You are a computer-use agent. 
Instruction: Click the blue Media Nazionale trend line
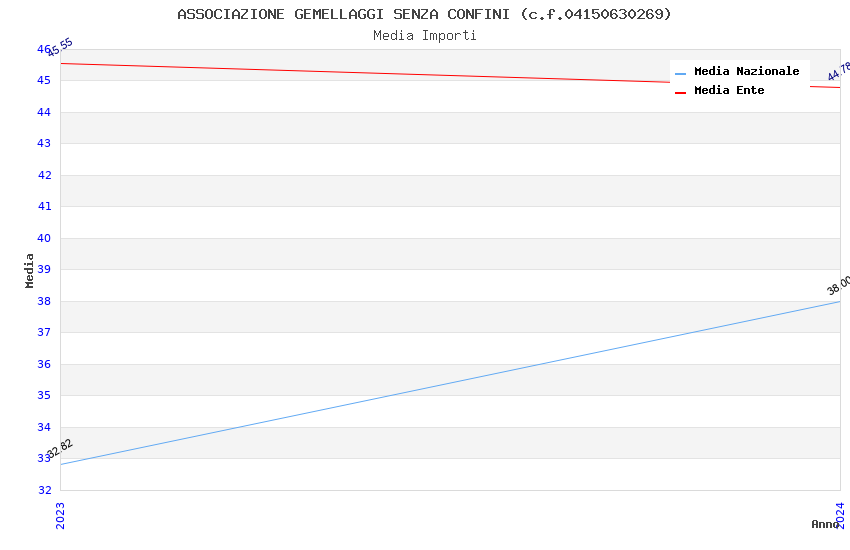pos(450,383)
